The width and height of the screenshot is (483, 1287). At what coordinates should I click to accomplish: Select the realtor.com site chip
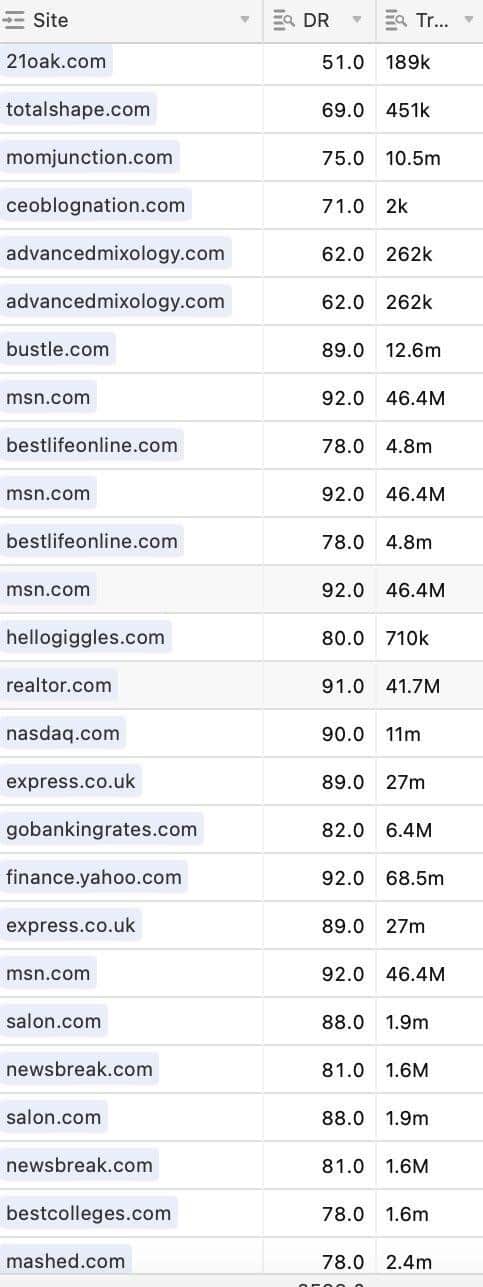[x=59, y=685]
